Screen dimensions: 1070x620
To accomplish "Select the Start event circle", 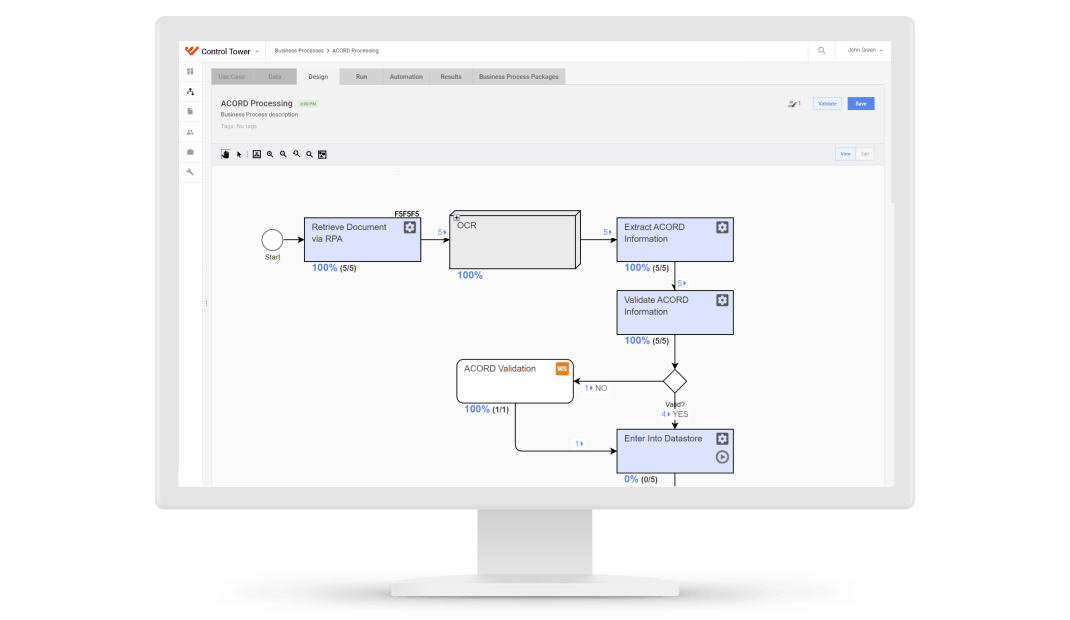I will pos(272,239).
